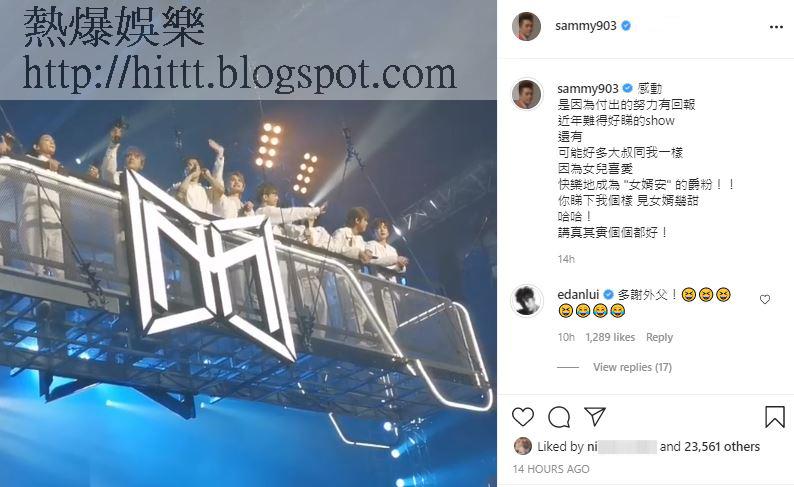794x487 pixels.
Task: Open sammy903 username in caption
Action: point(587,89)
